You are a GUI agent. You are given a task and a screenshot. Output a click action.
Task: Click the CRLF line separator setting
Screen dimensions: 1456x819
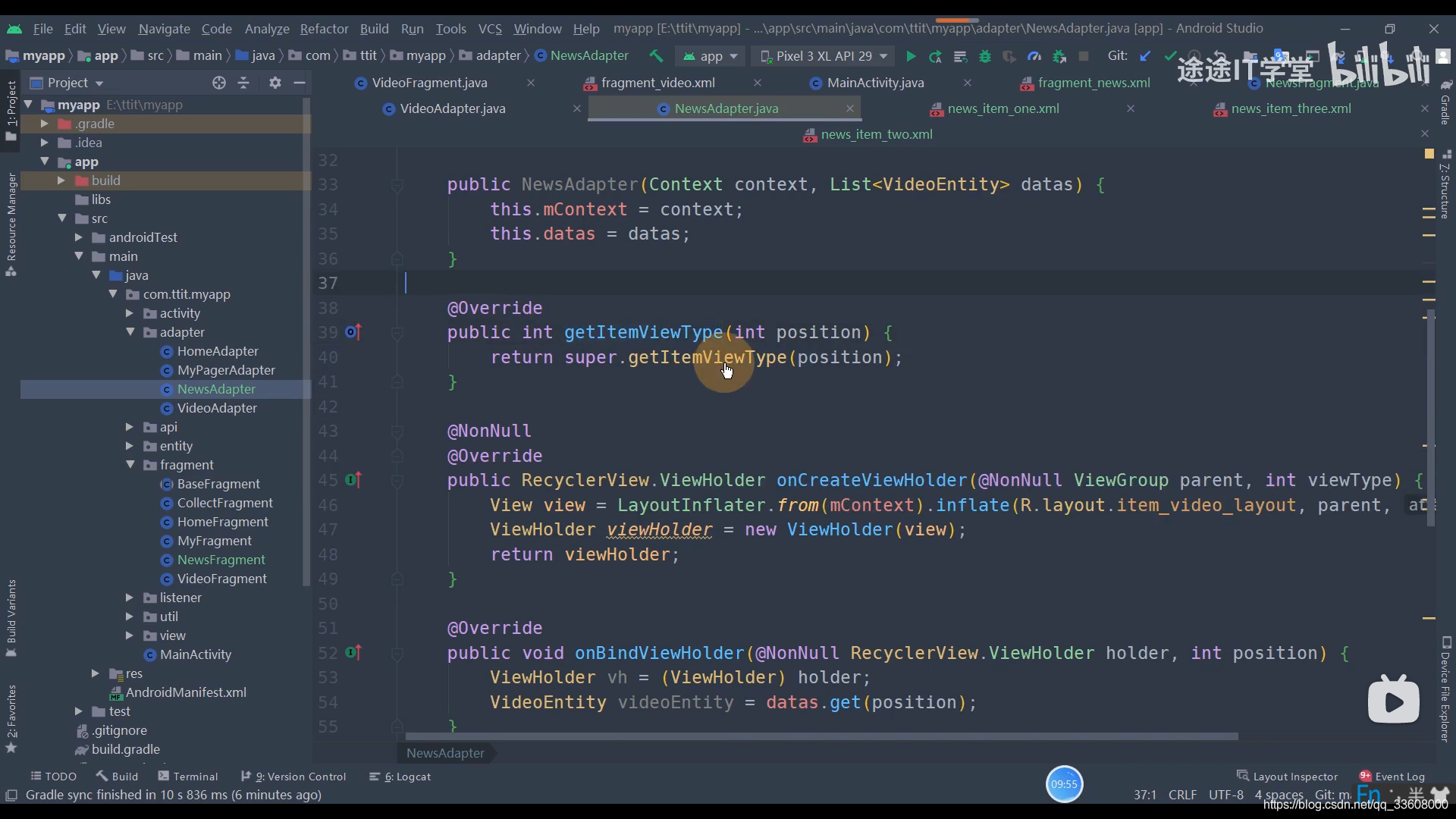(x=1182, y=795)
